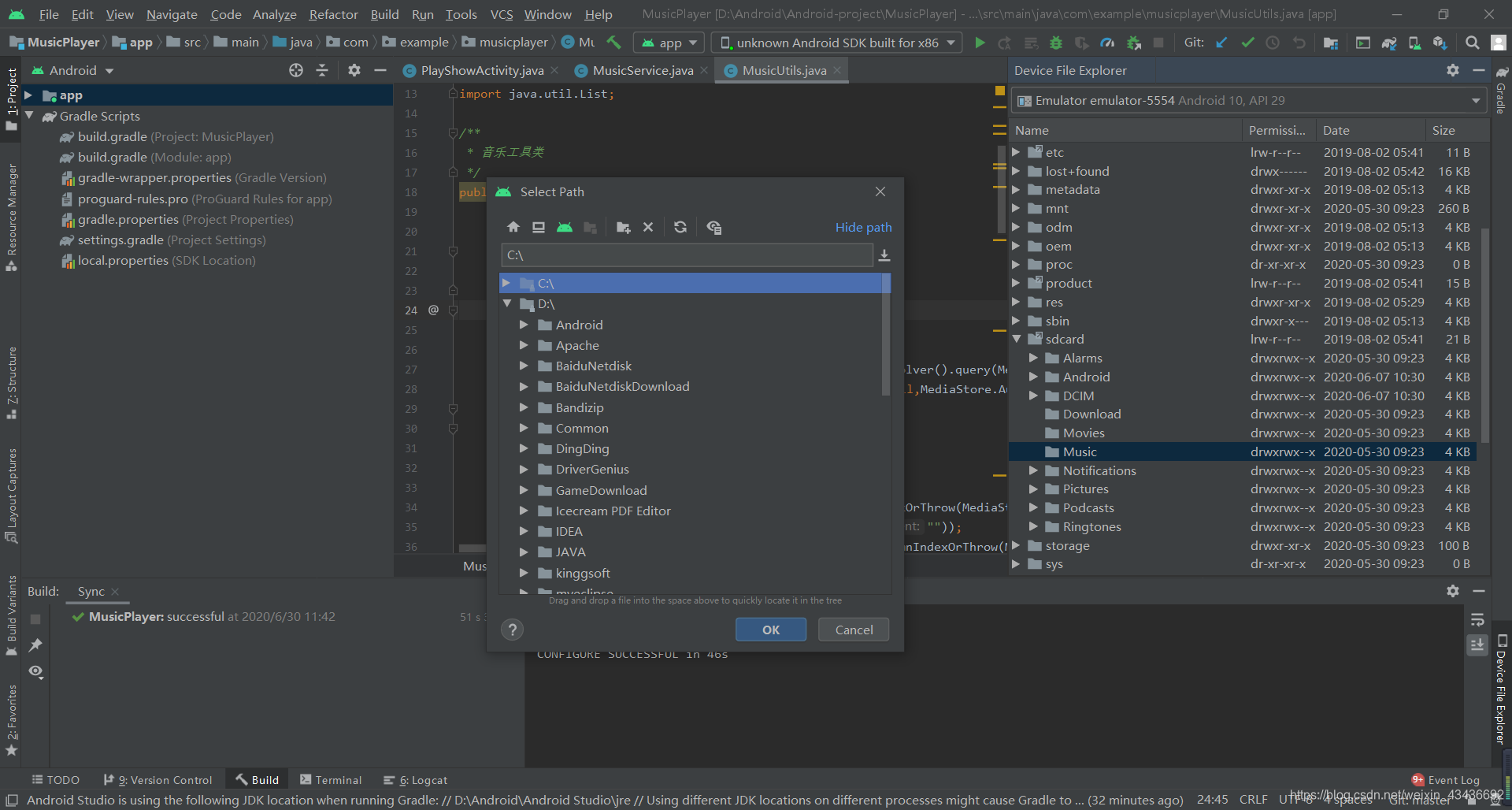Image resolution: width=1512 pixels, height=810 pixels.
Task: Open Emulator emulator-5554 device dropdown
Action: tap(1249, 100)
